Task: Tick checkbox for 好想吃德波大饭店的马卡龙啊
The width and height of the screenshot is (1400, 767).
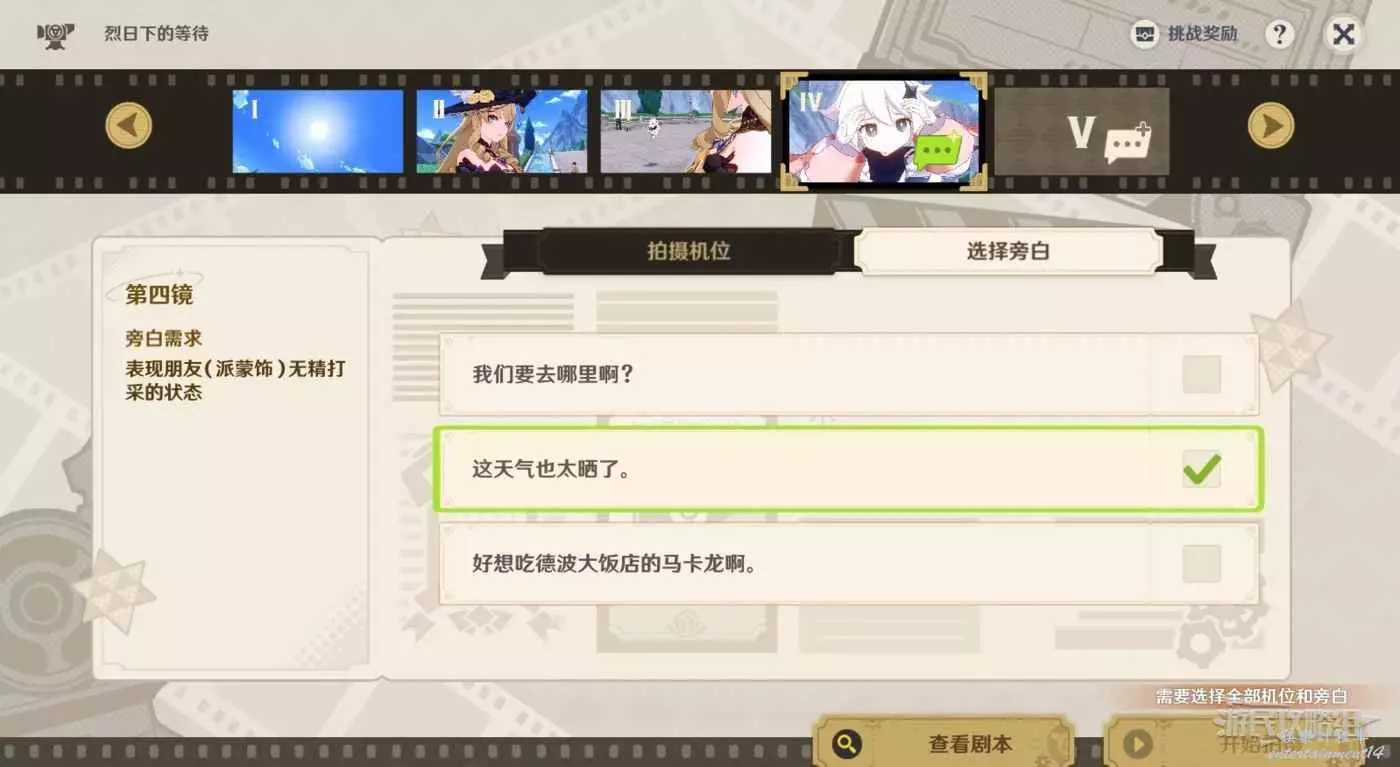Action: (1201, 564)
